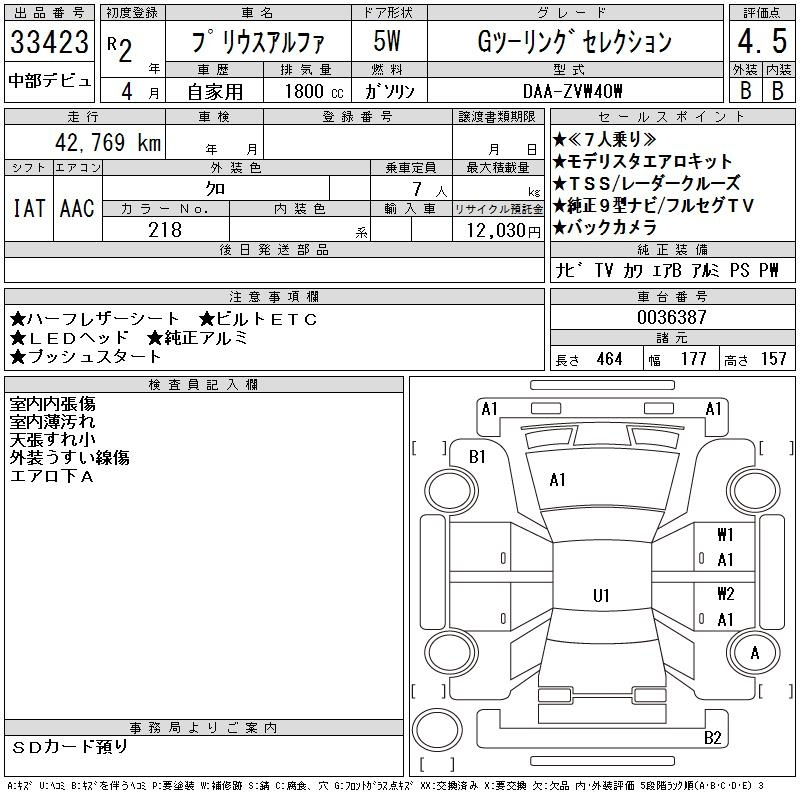Select the W2 repair mark on the diagram
The width and height of the screenshot is (800, 800).
click(x=726, y=594)
